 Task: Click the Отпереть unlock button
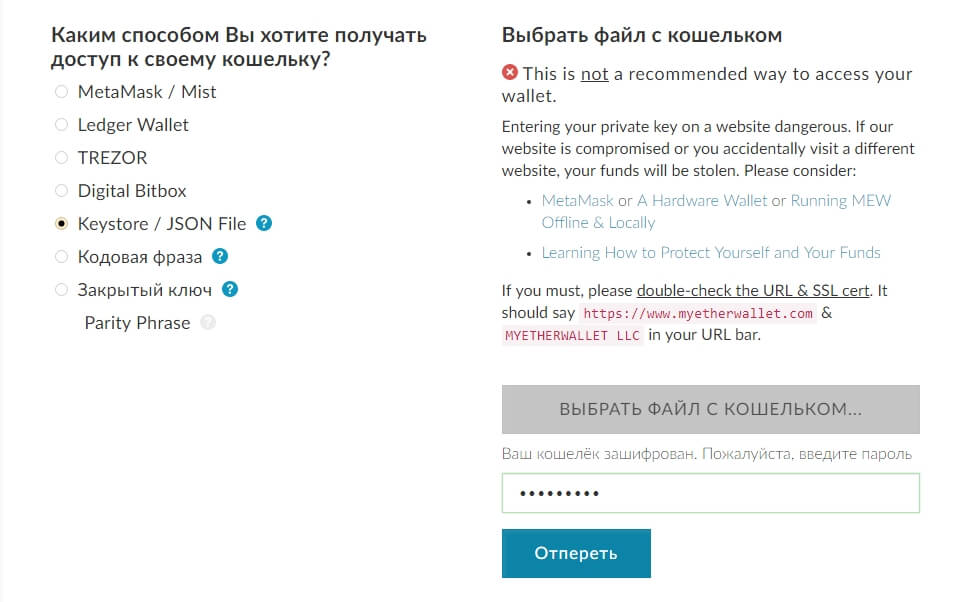pyautogui.click(x=576, y=553)
